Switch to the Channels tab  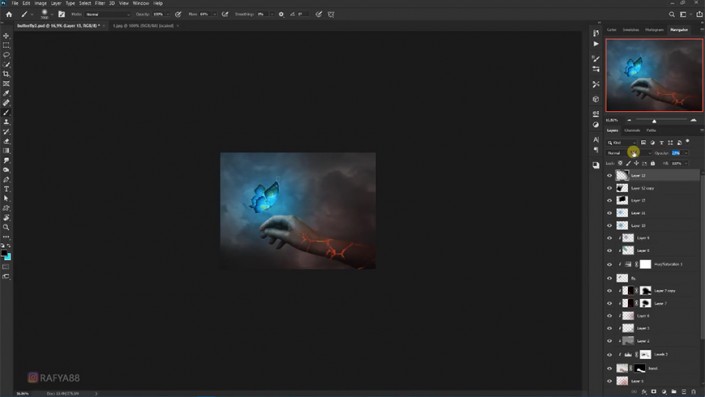632,130
